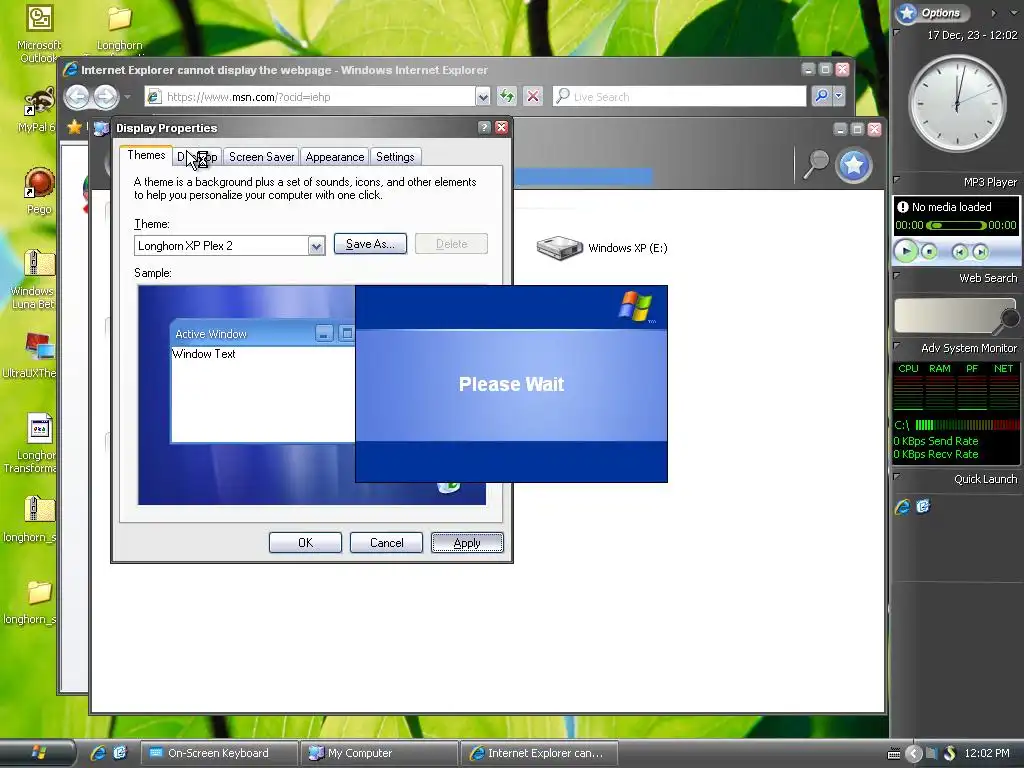Collapse the sidebar clock panel

coord(897,33)
